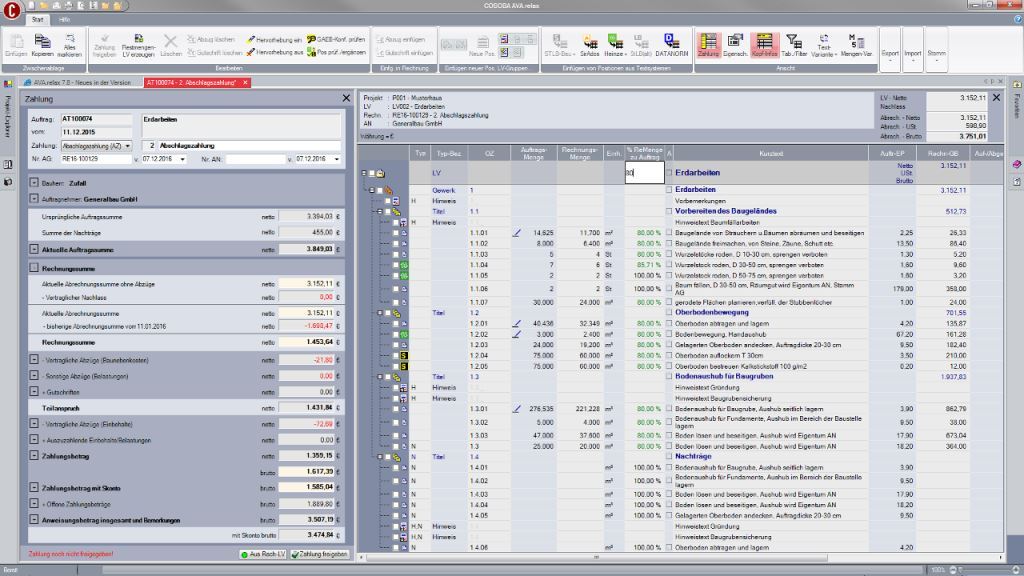Click the Zahlung freigeben button

pos(319,553)
